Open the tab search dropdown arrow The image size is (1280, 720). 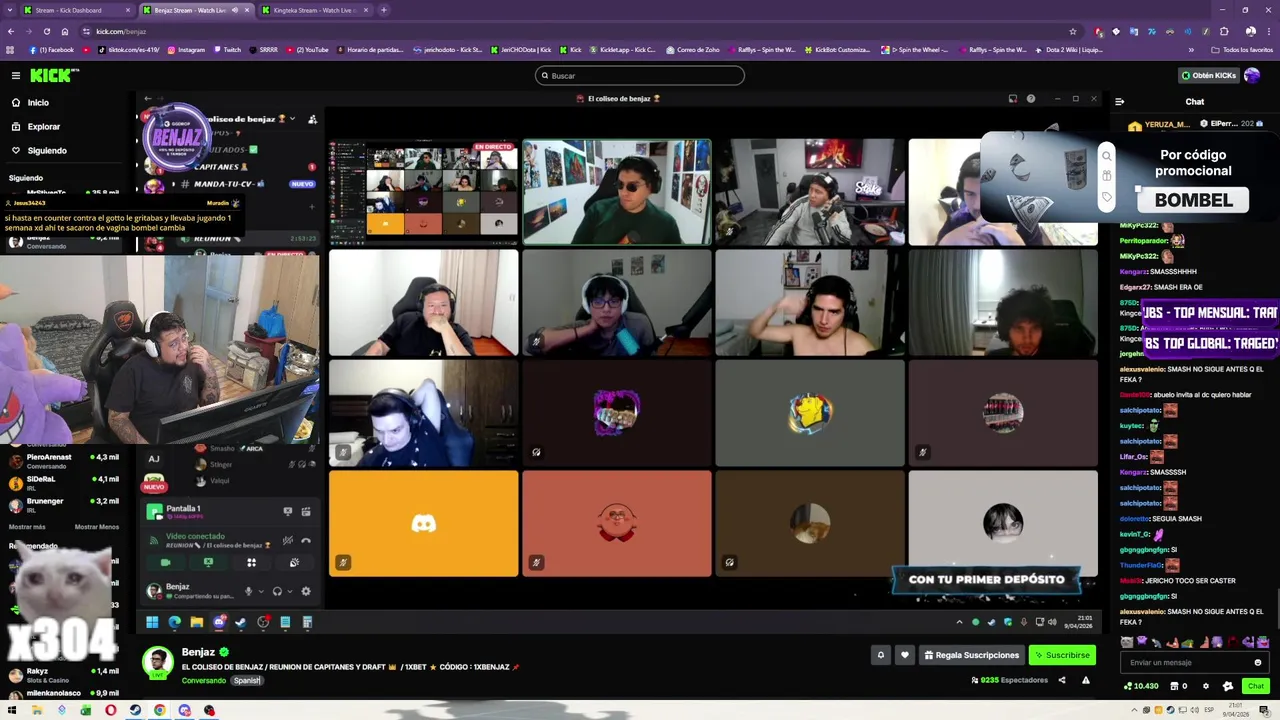[11, 10]
